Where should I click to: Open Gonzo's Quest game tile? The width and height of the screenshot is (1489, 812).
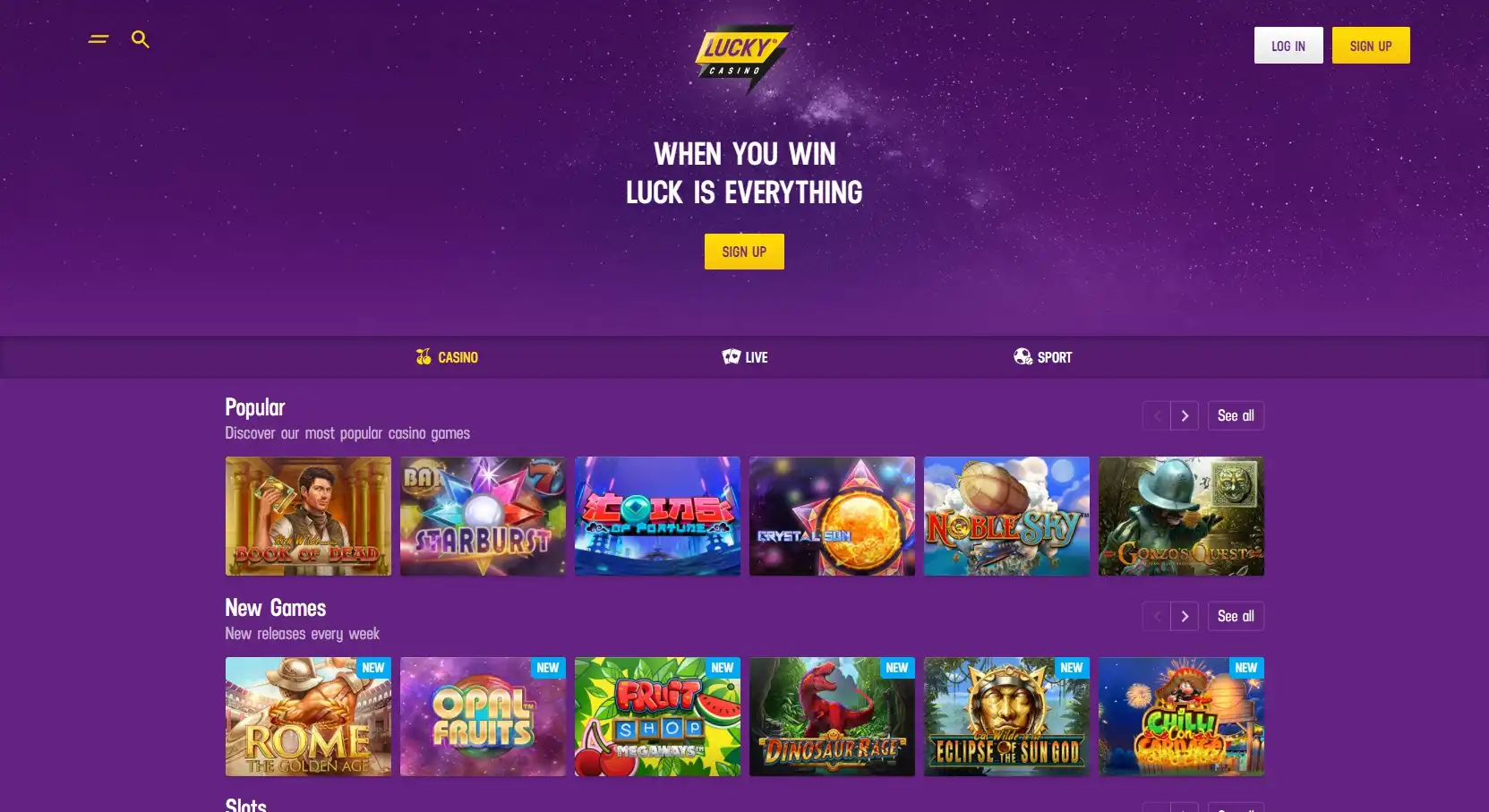tap(1181, 516)
